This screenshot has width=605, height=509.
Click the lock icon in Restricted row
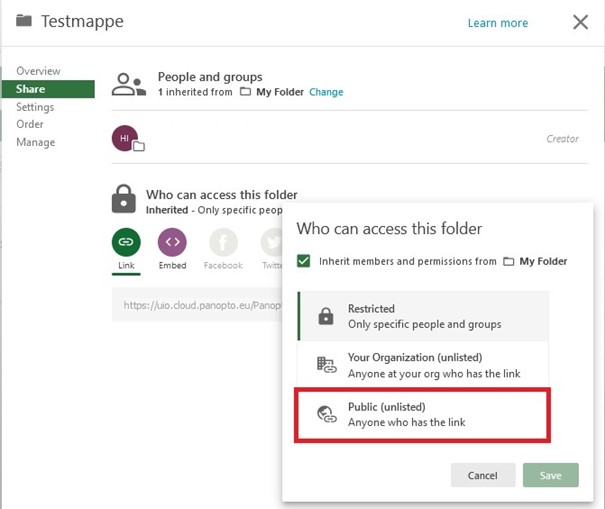(x=326, y=316)
